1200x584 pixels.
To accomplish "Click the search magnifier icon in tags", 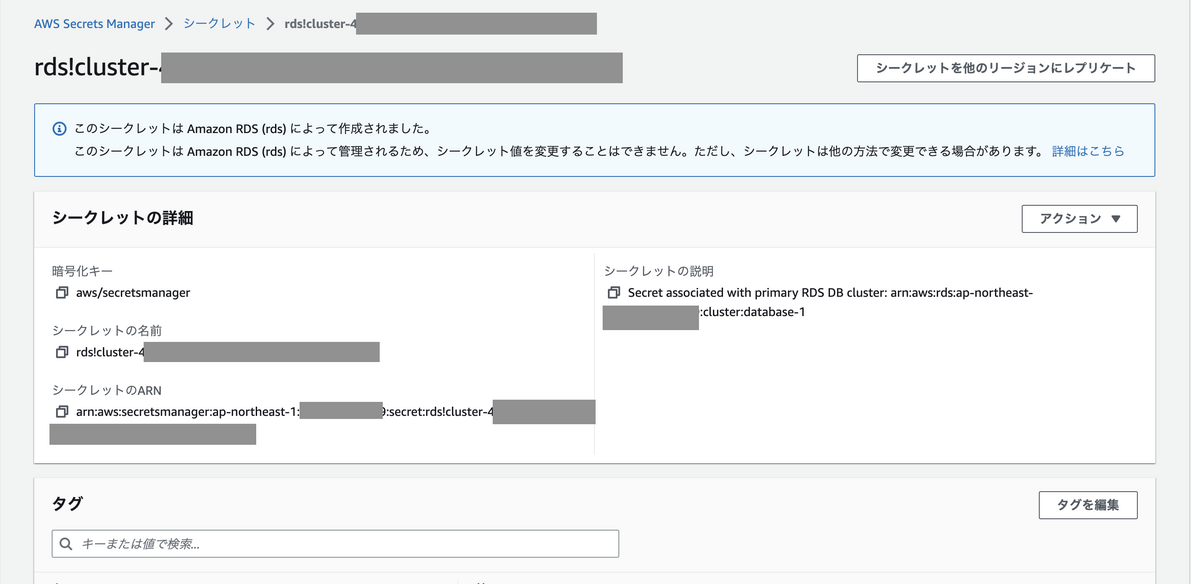I will pyautogui.click(x=66, y=544).
